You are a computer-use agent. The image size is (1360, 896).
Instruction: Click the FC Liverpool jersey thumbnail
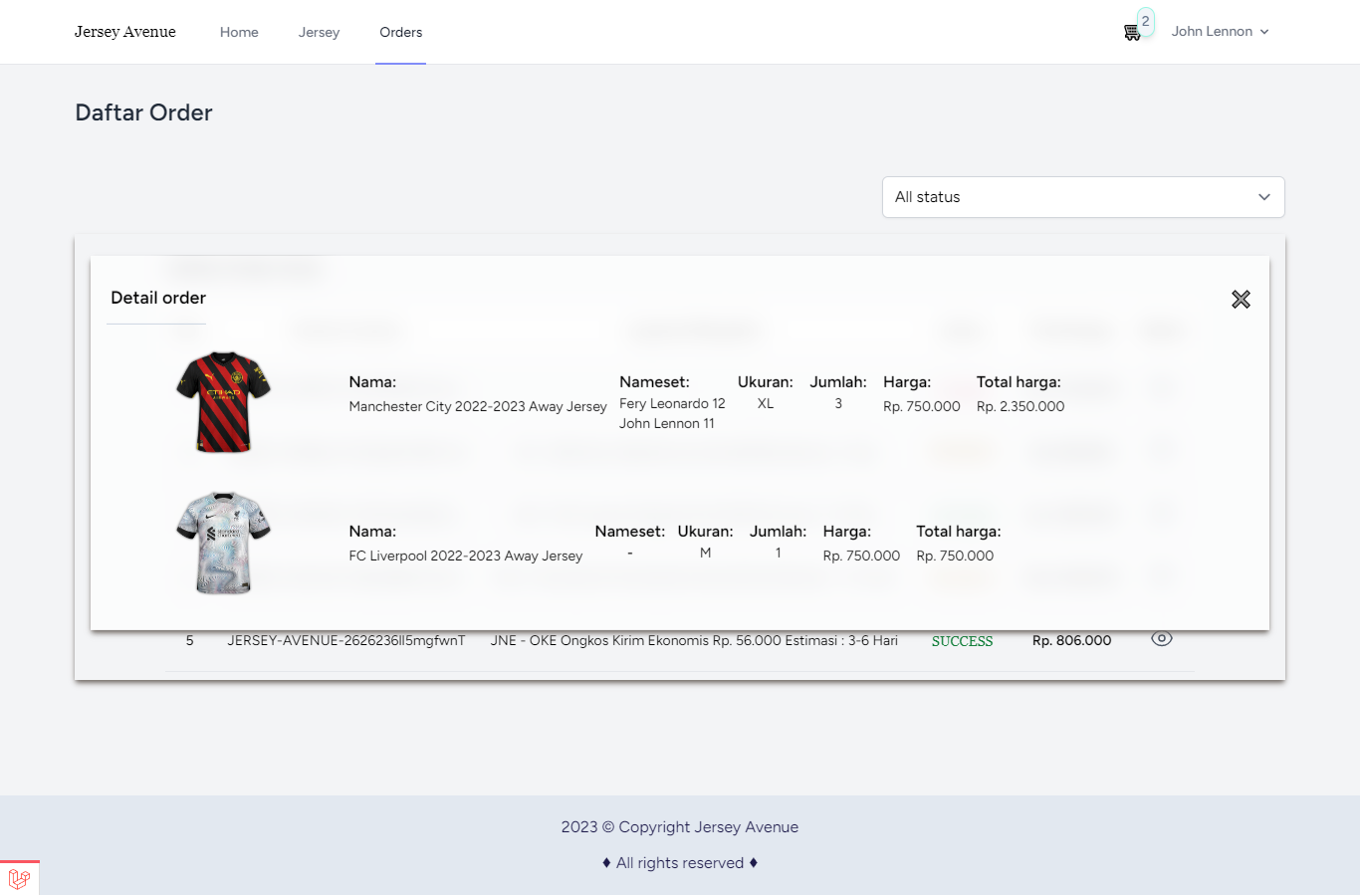point(224,544)
